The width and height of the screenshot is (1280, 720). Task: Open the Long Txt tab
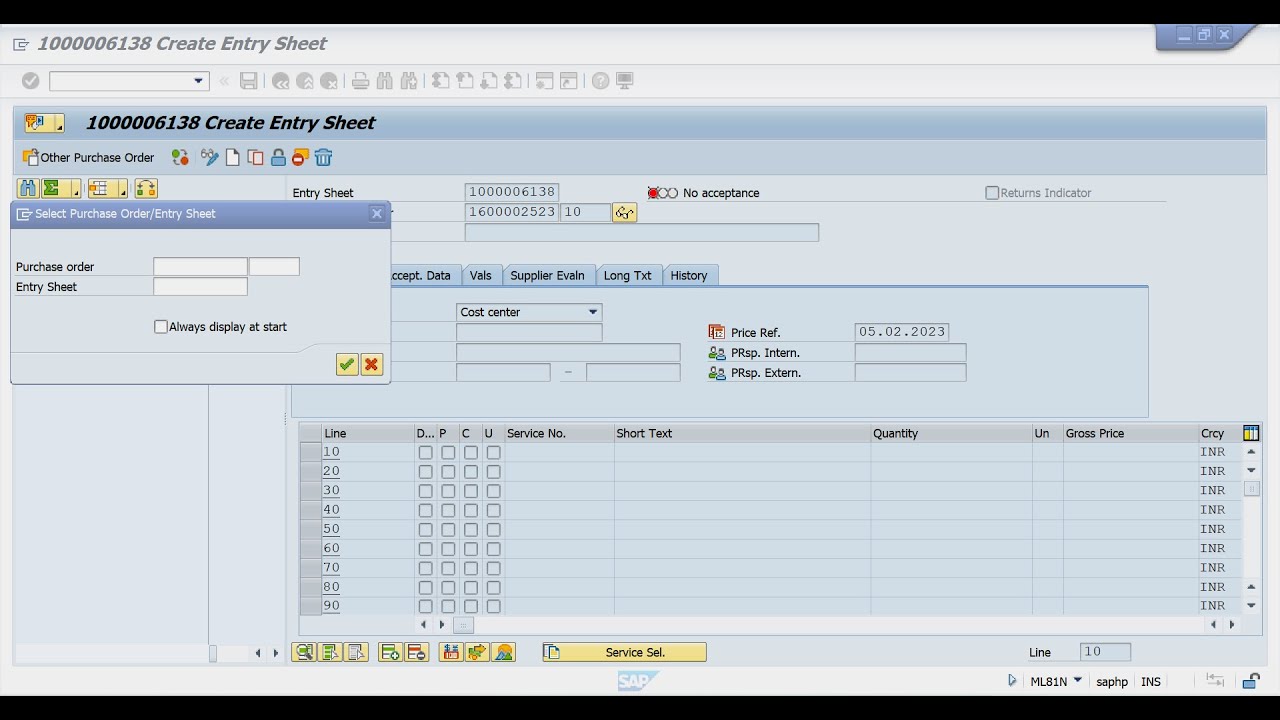coord(627,275)
